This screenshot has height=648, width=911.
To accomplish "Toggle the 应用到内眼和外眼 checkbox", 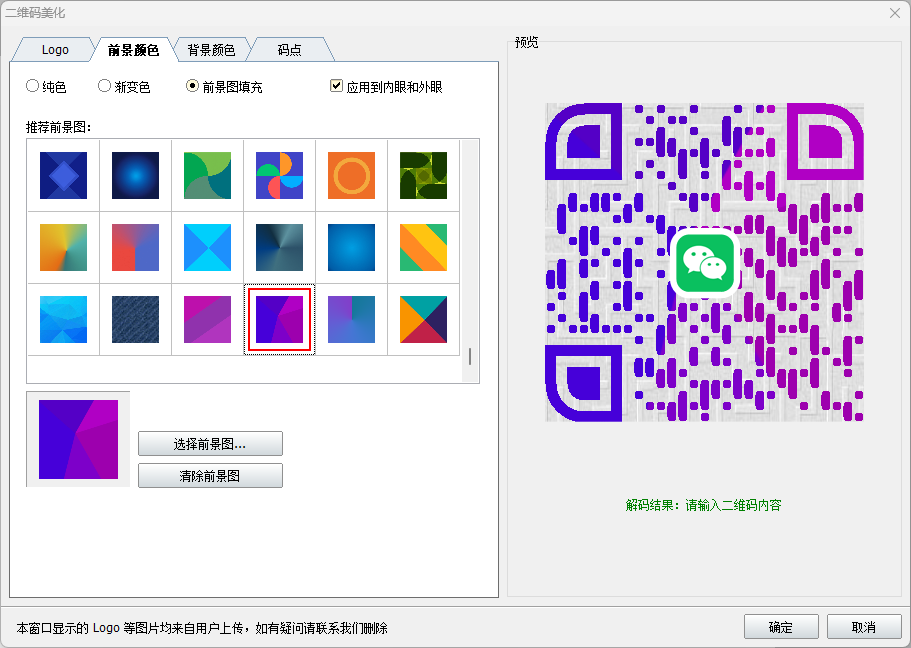I will click(336, 86).
